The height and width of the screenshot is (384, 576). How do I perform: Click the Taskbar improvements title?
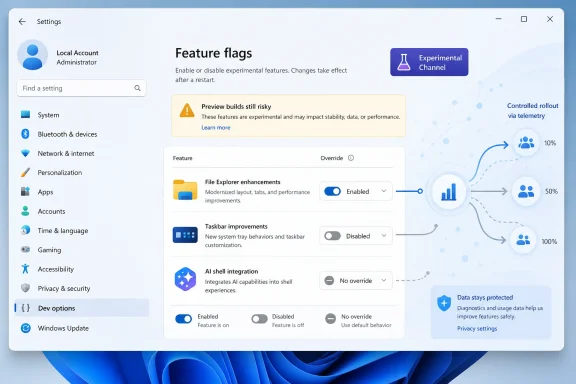[x=236, y=226]
